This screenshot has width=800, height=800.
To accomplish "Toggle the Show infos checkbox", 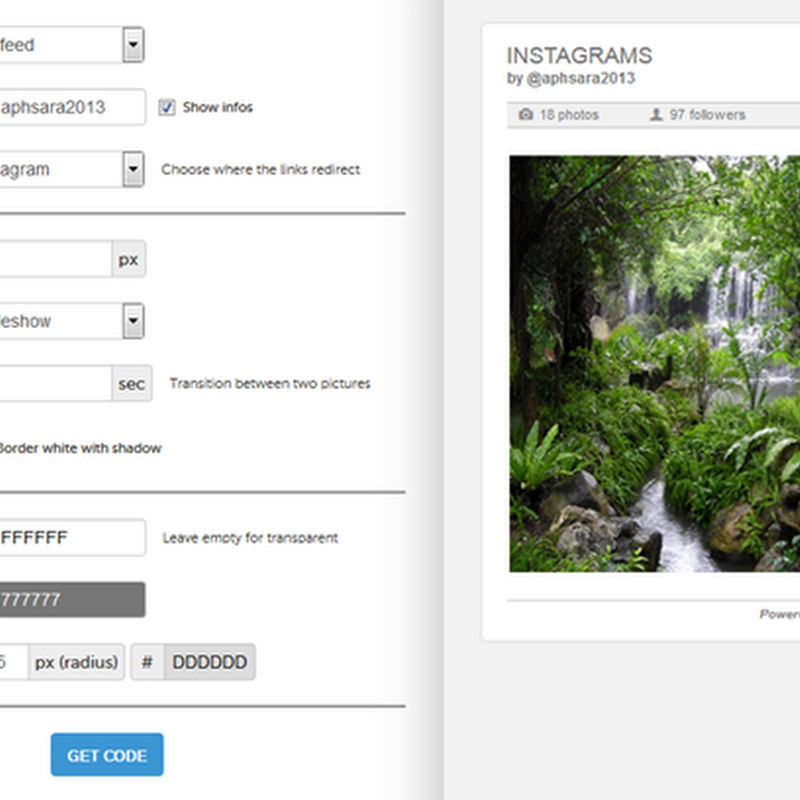I will 167,107.
